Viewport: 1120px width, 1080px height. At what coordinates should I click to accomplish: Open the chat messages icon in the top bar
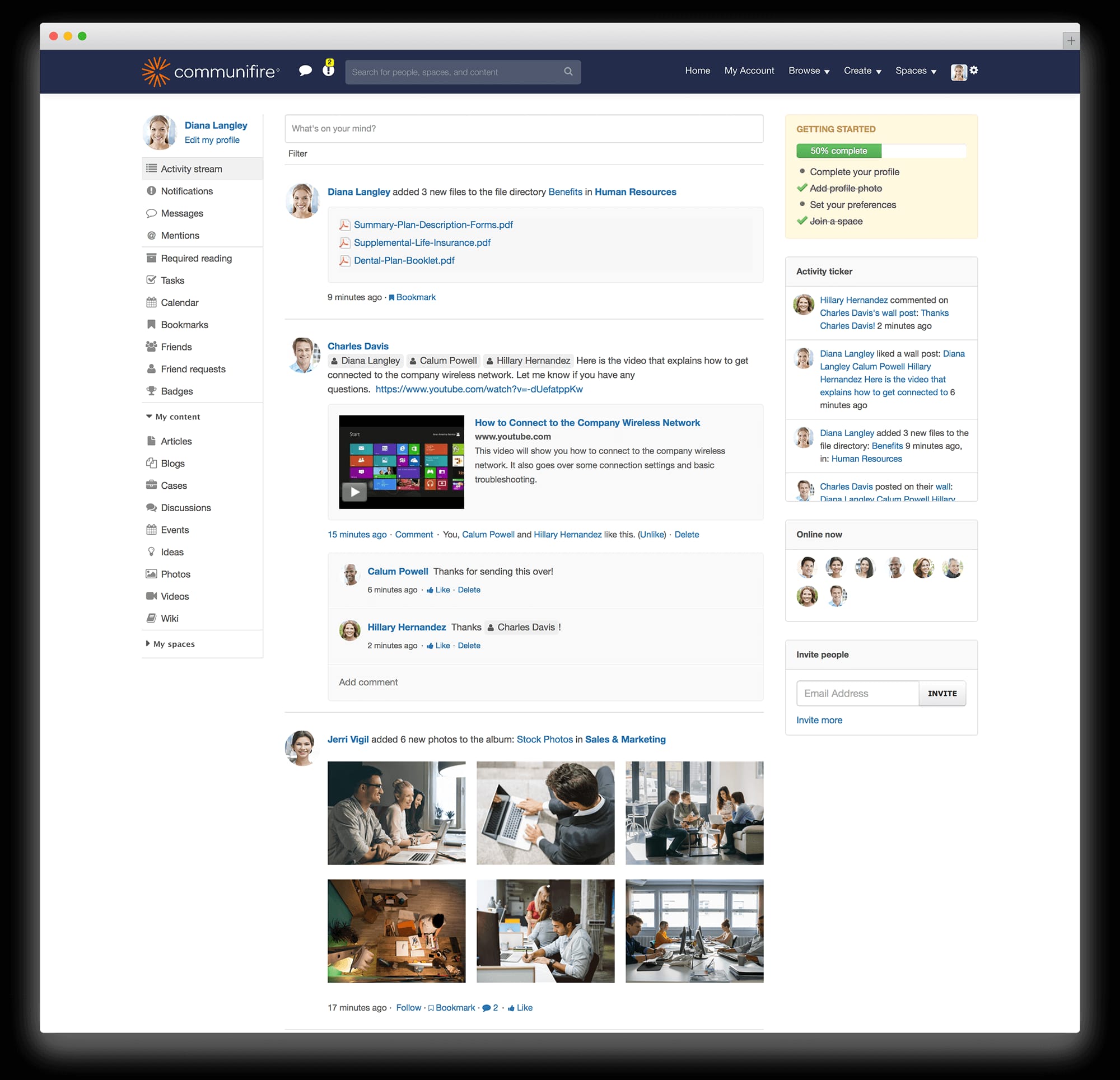click(305, 71)
